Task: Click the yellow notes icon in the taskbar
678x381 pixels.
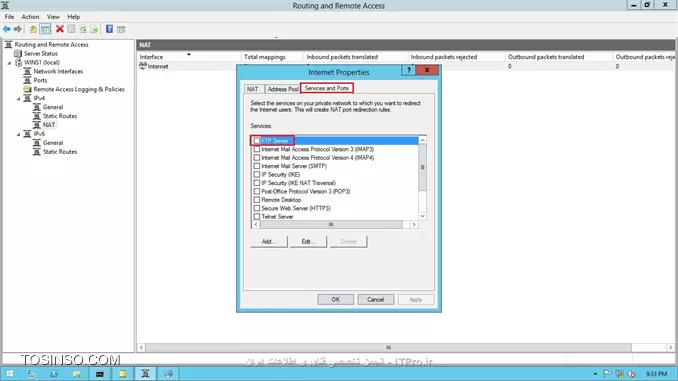Action: (122, 374)
